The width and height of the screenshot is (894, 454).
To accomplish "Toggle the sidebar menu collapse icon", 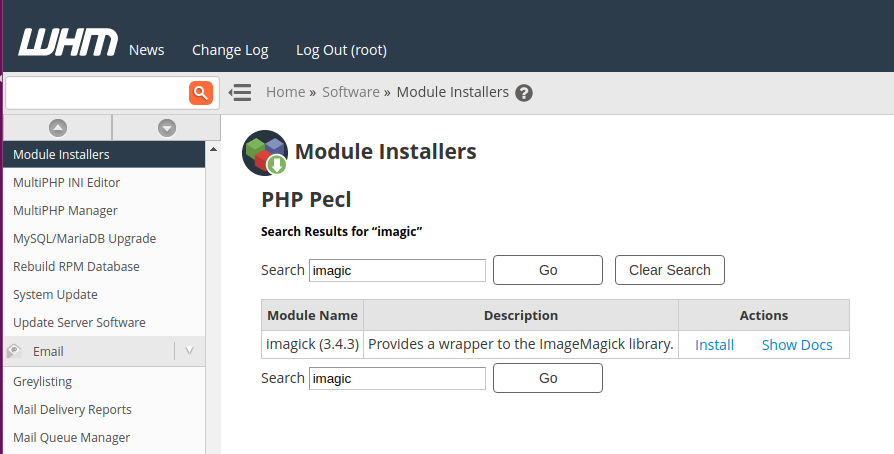I will [239, 93].
